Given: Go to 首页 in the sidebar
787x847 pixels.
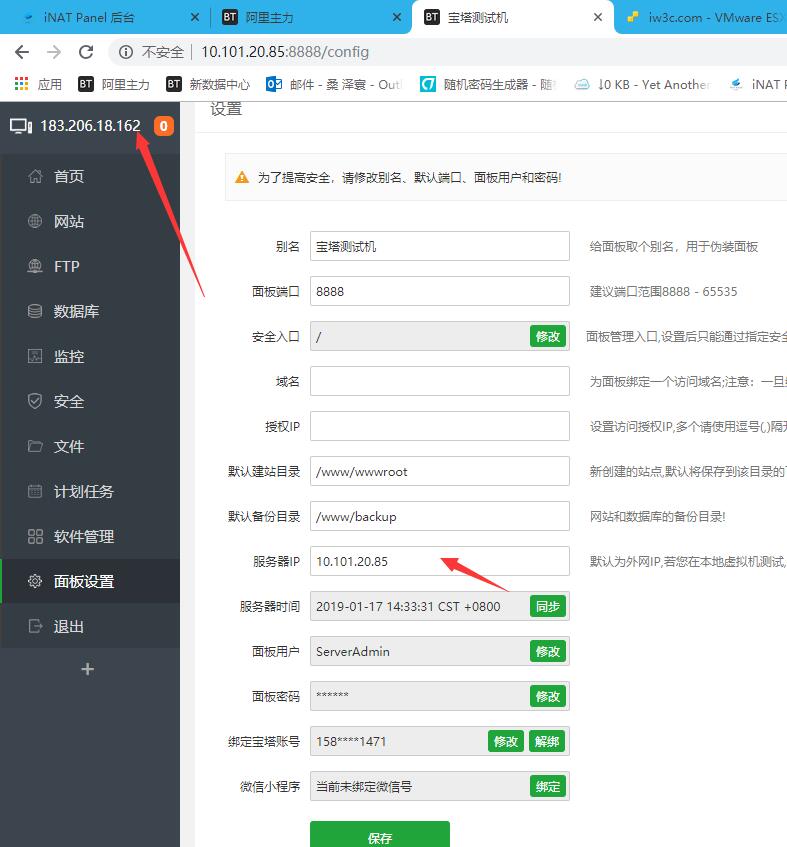Looking at the screenshot, I should [69, 176].
